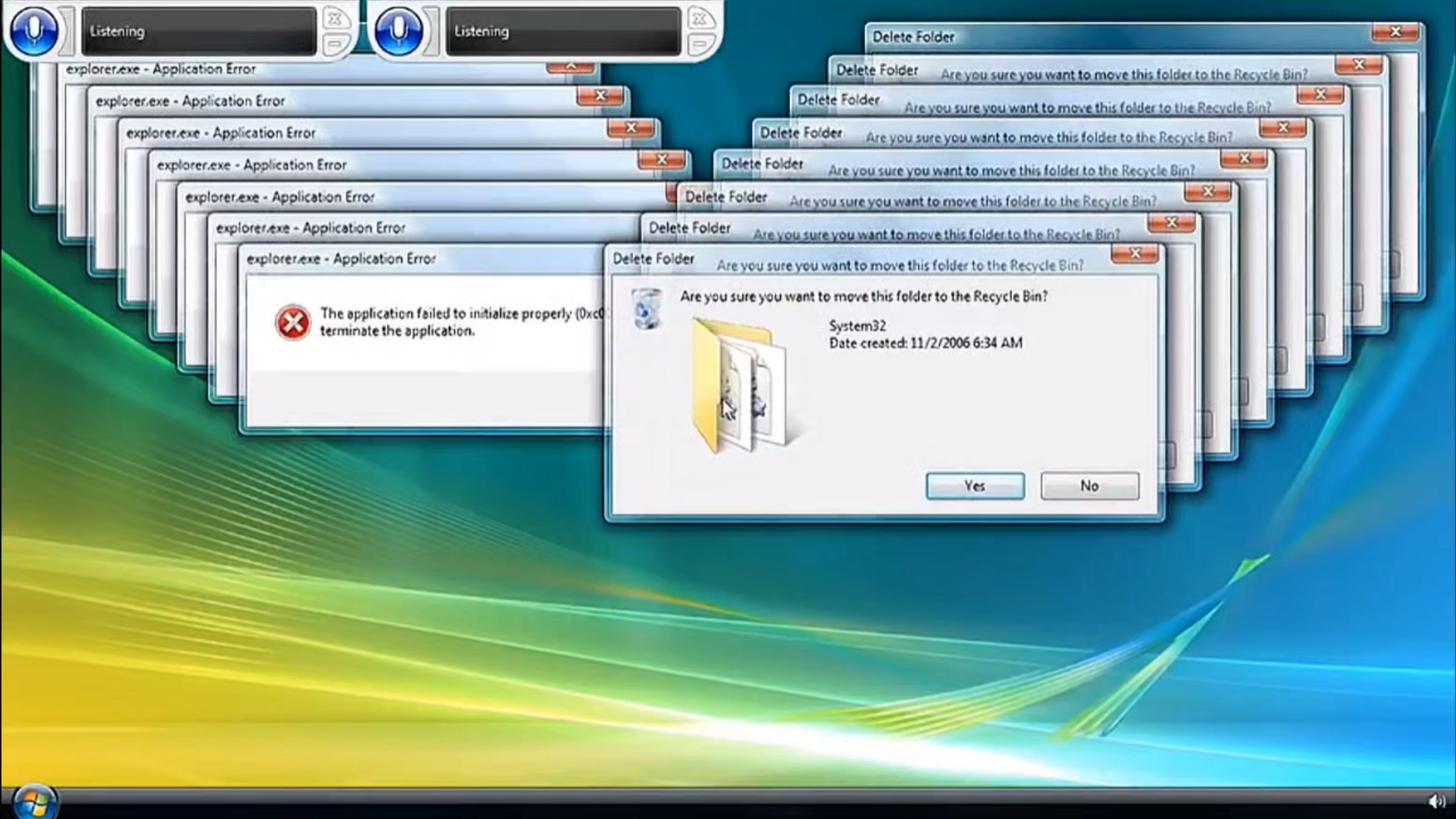The width and height of the screenshot is (1456, 819).
Task: Minimize the right speech recognition bar
Action: pyautogui.click(x=700, y=44)
